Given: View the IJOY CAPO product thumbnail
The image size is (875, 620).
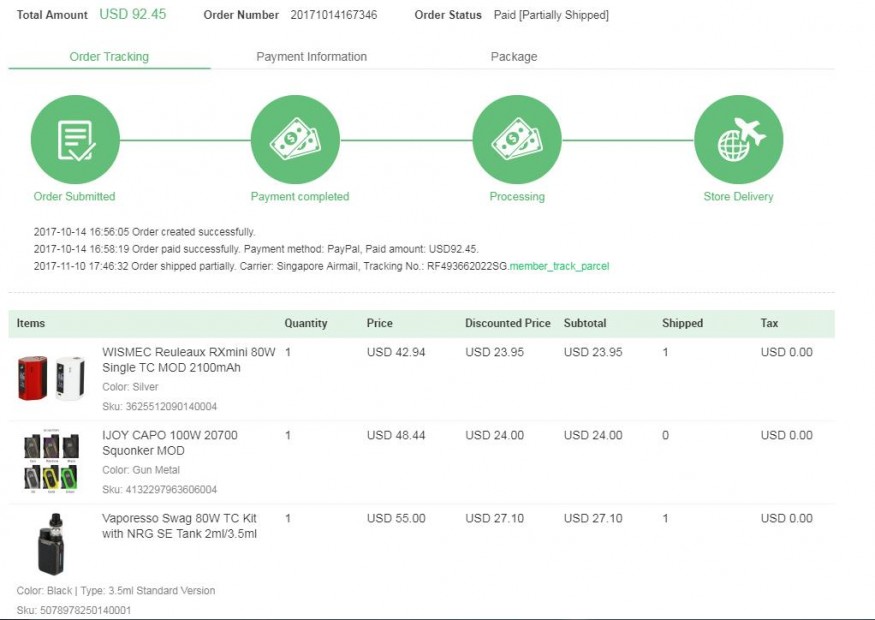Looking at the screenshot, I should click(x=51, y=461).
